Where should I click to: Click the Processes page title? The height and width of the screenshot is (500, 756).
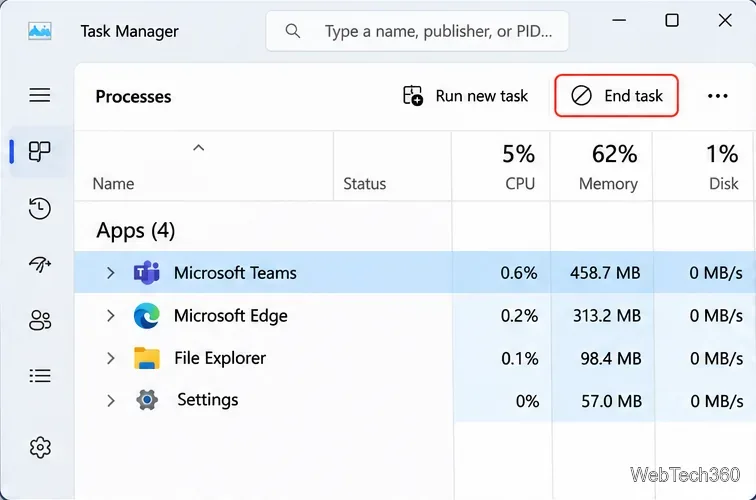click(x=133, y=96)
